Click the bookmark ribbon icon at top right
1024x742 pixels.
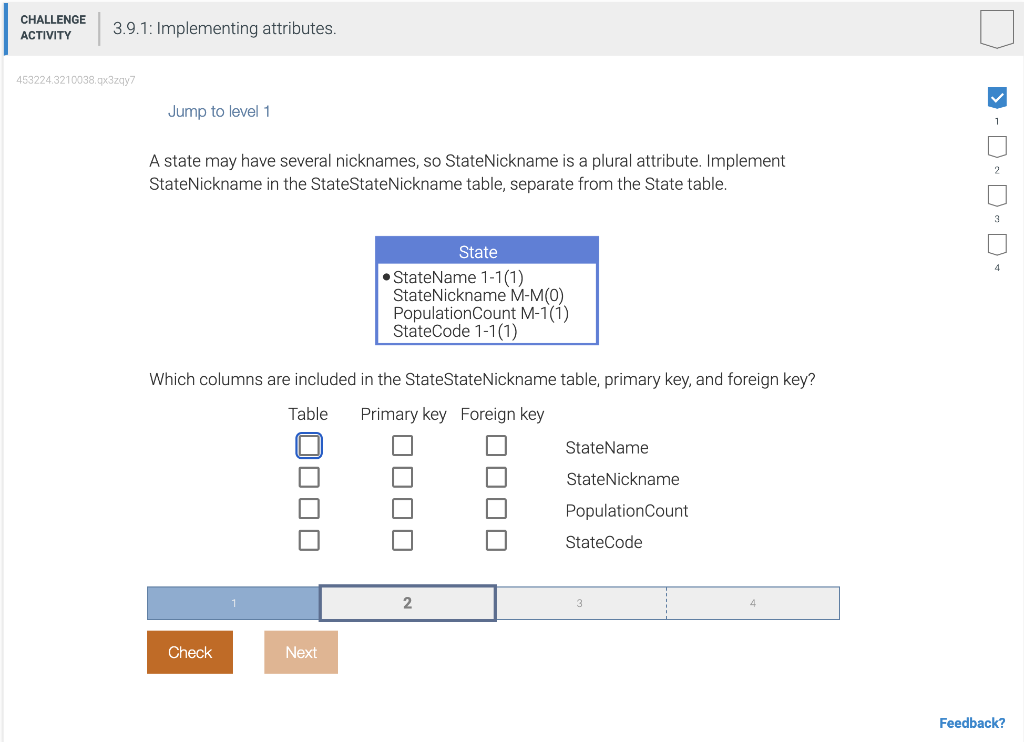click(x=996, y=29)
